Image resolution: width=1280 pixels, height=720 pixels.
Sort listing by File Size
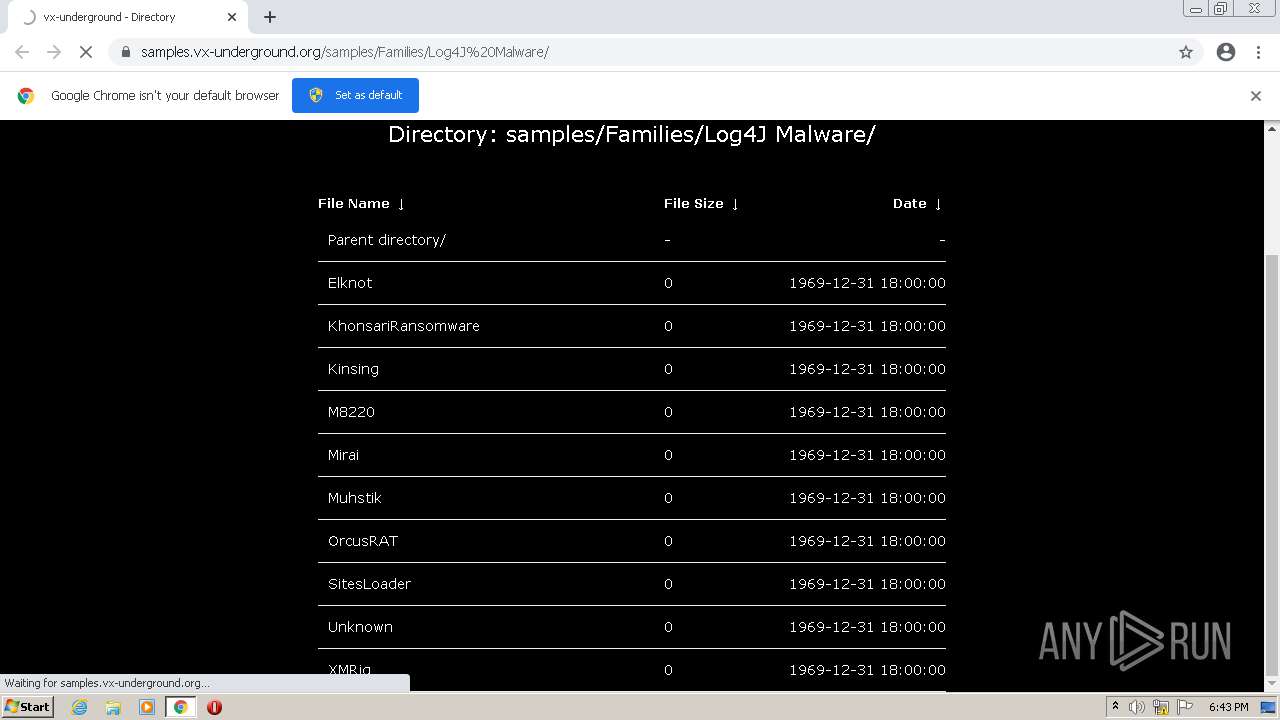pyautogui.click(x=701, y=203)
